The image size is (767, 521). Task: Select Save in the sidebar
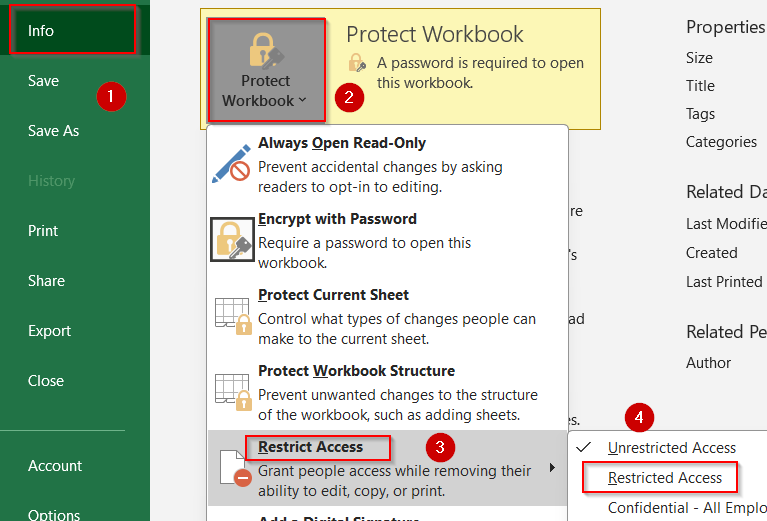[x=43, y=81]
